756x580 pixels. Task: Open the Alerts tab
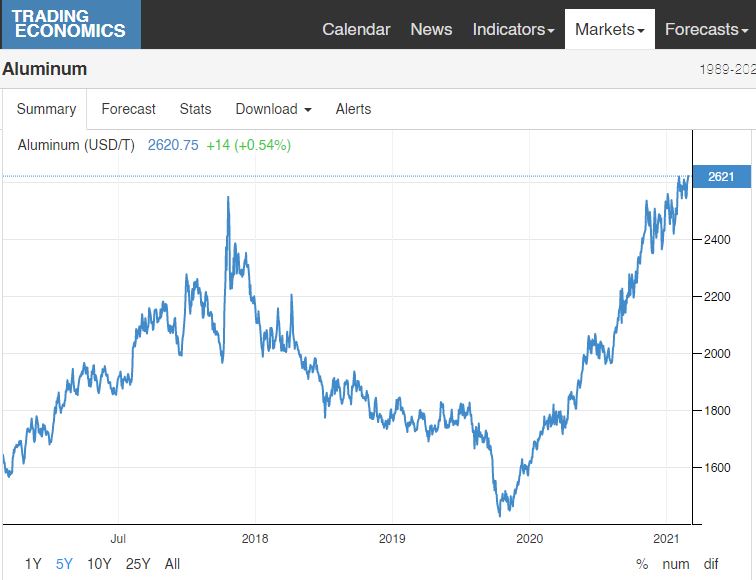pos(353,109)
